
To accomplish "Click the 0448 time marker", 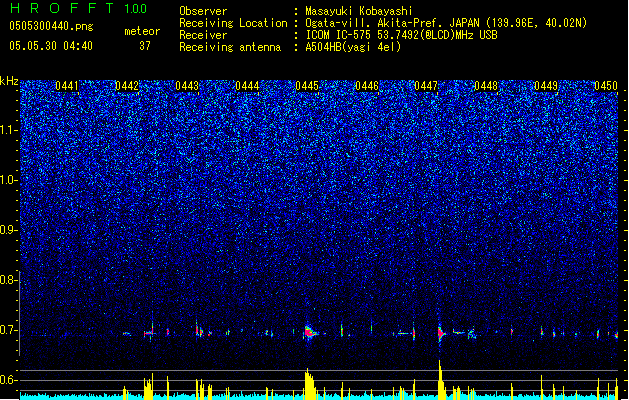I will tap(486, 86).
